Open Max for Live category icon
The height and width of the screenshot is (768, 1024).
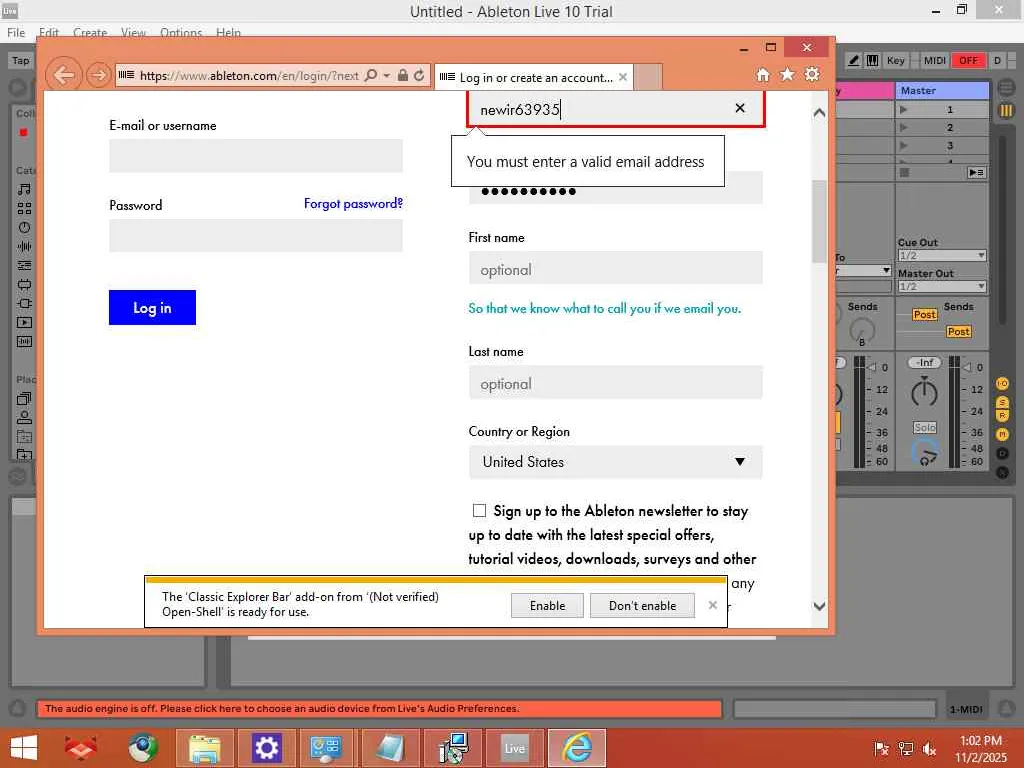24,284
